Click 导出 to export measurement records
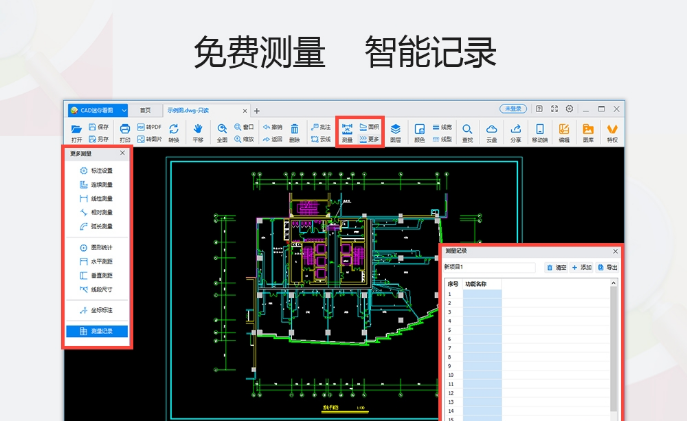 pyautogui.click(x=607, y=267)
